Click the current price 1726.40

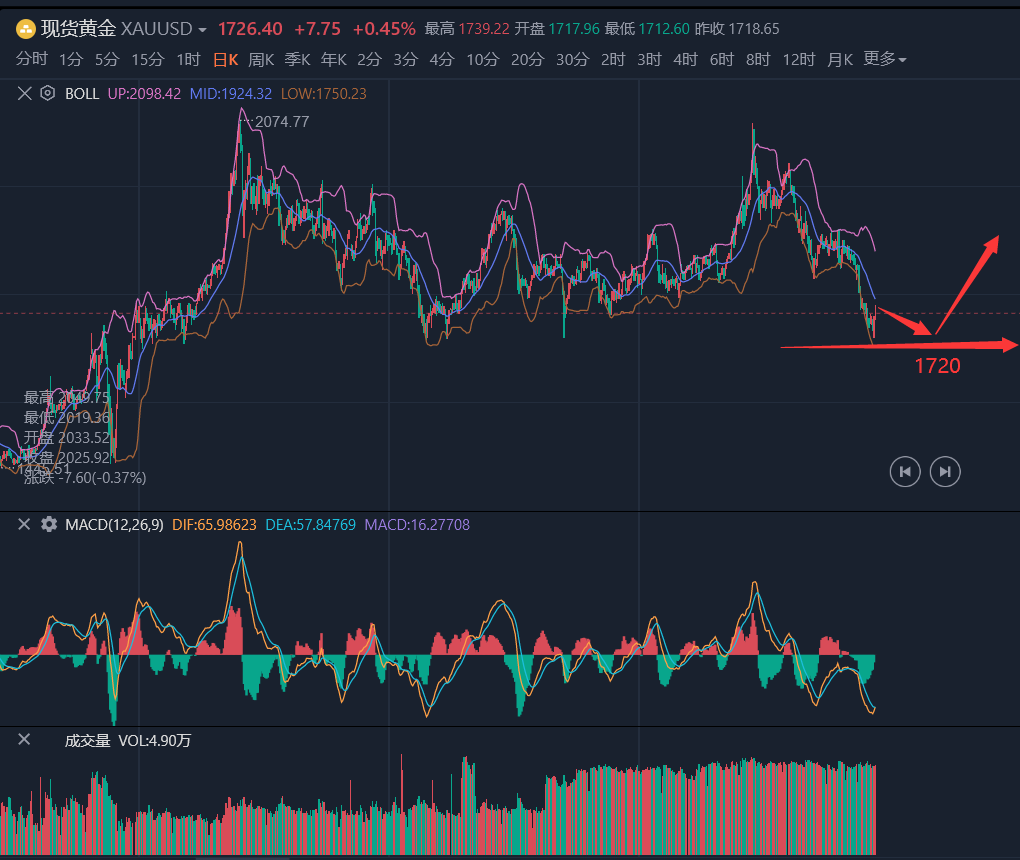(x=250, y=29)
